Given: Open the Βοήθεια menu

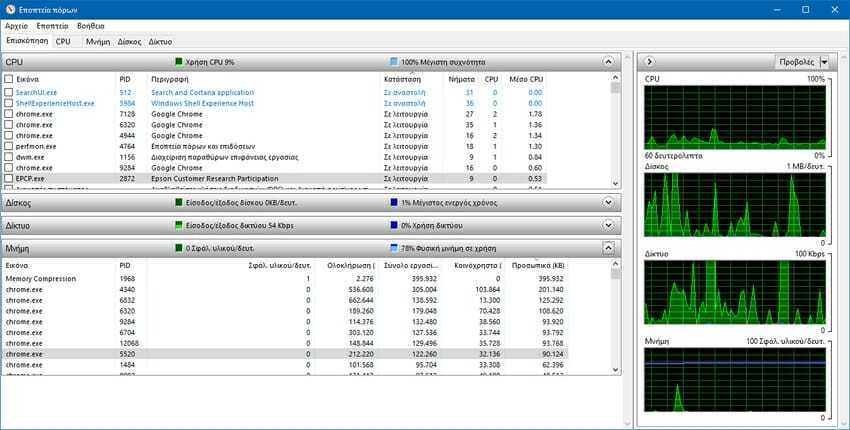Looking at the screenshot, I should [x=91, y=26].
